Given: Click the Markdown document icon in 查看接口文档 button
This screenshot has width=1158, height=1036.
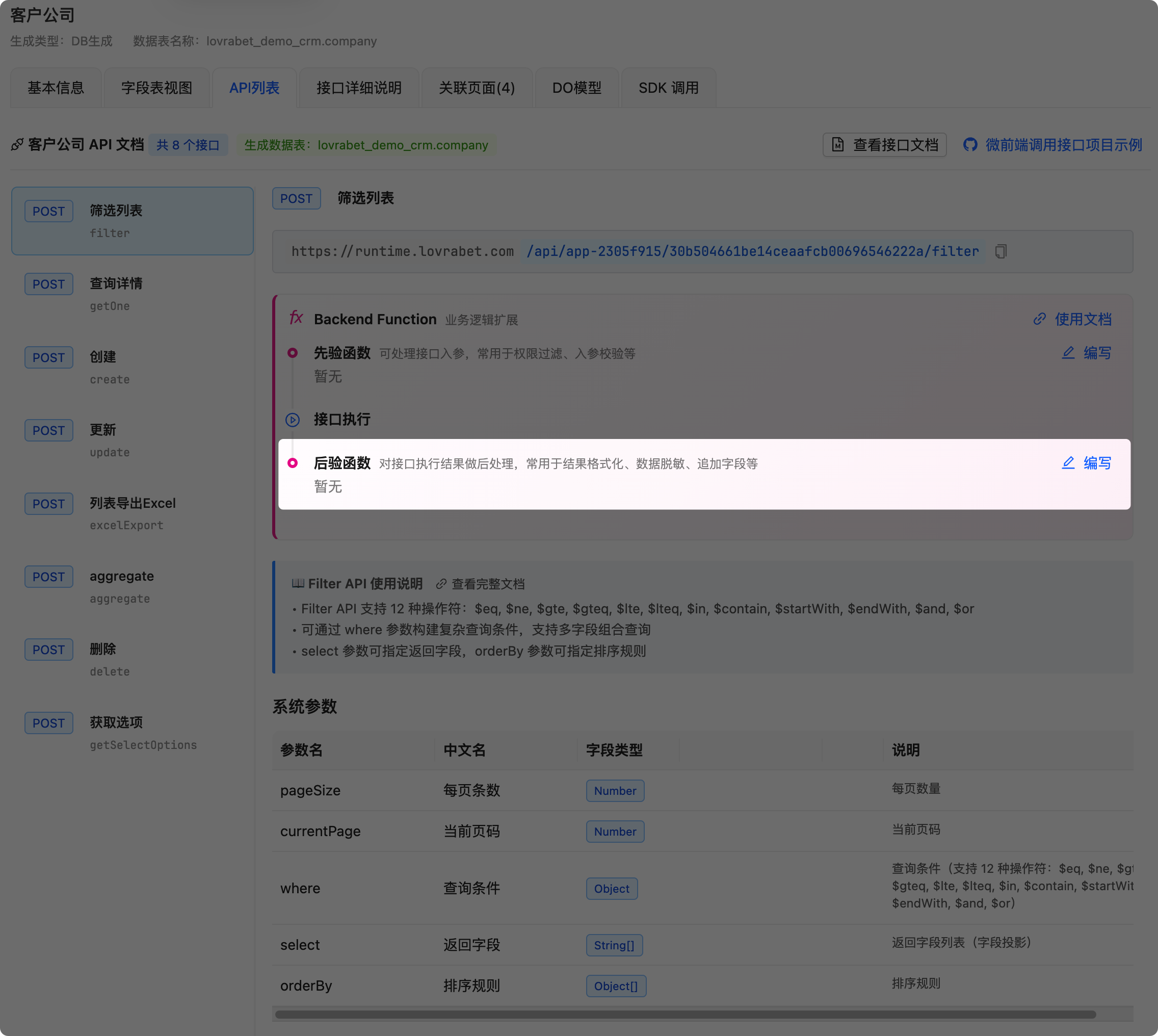Looking at the screenshot, I should tap(837, 145).
